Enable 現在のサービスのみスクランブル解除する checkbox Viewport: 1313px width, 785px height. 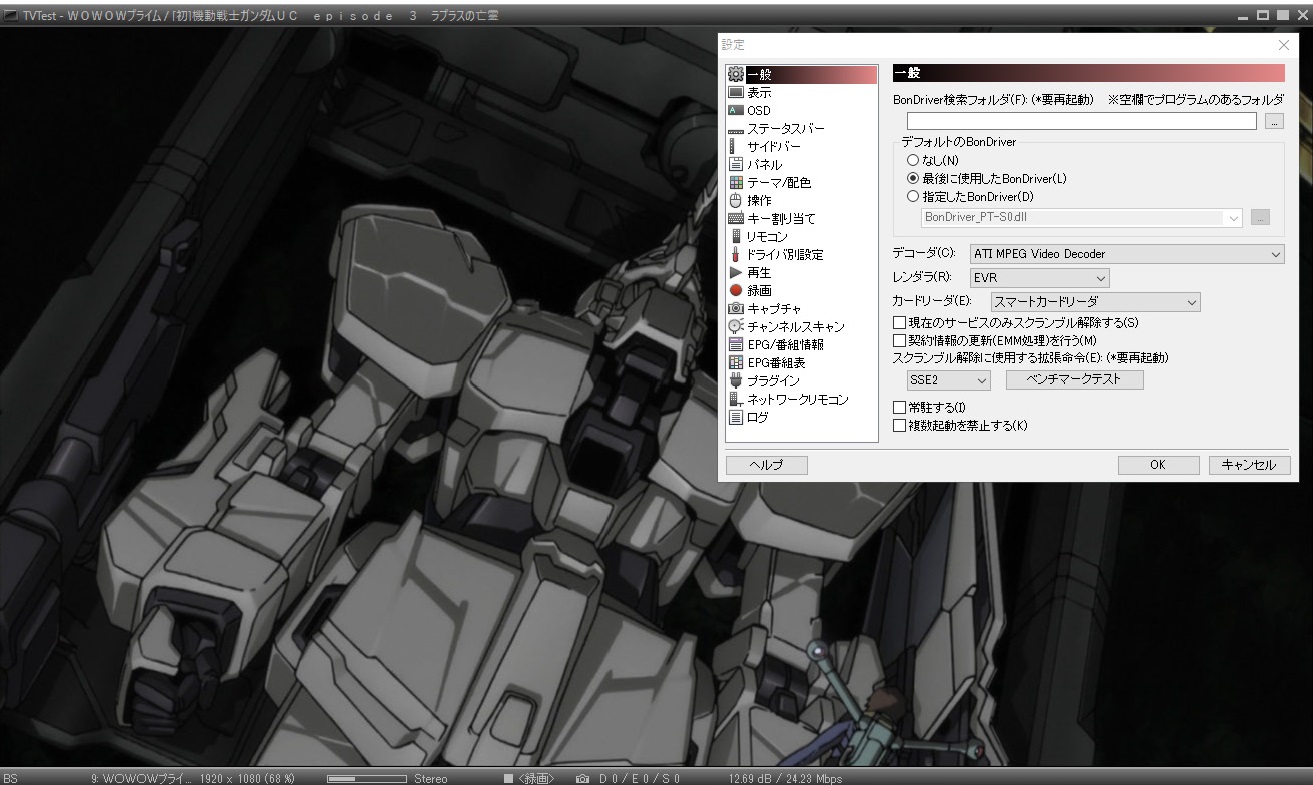899,323
